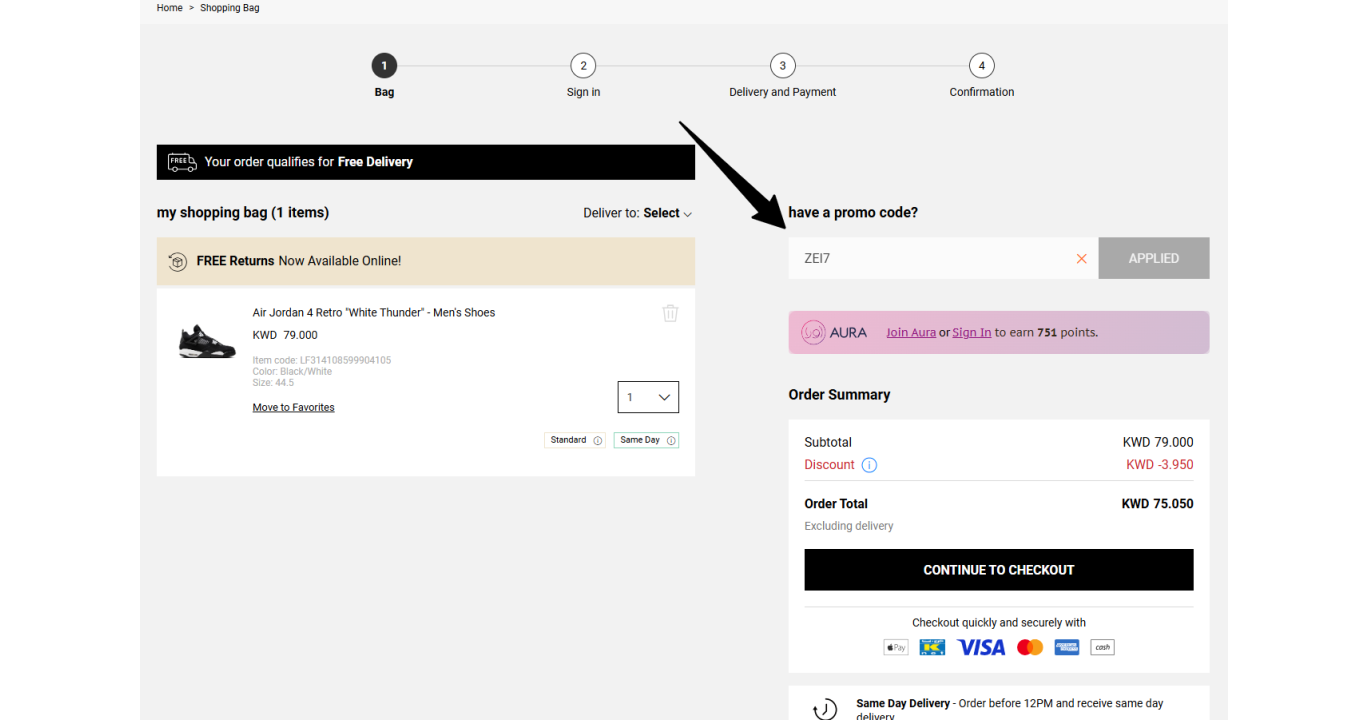The height and width of the screenshot is (720, 1368).
Task: Click CONTINUE TO CHECKOUT button
Action: tap(999, 570)
